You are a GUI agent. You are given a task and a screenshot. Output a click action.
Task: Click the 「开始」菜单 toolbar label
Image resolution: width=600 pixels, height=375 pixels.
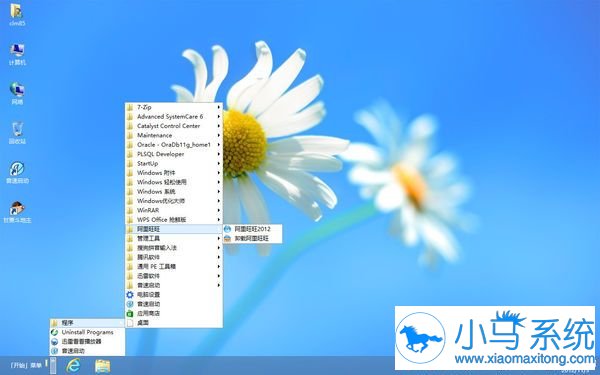coord(26,365)
